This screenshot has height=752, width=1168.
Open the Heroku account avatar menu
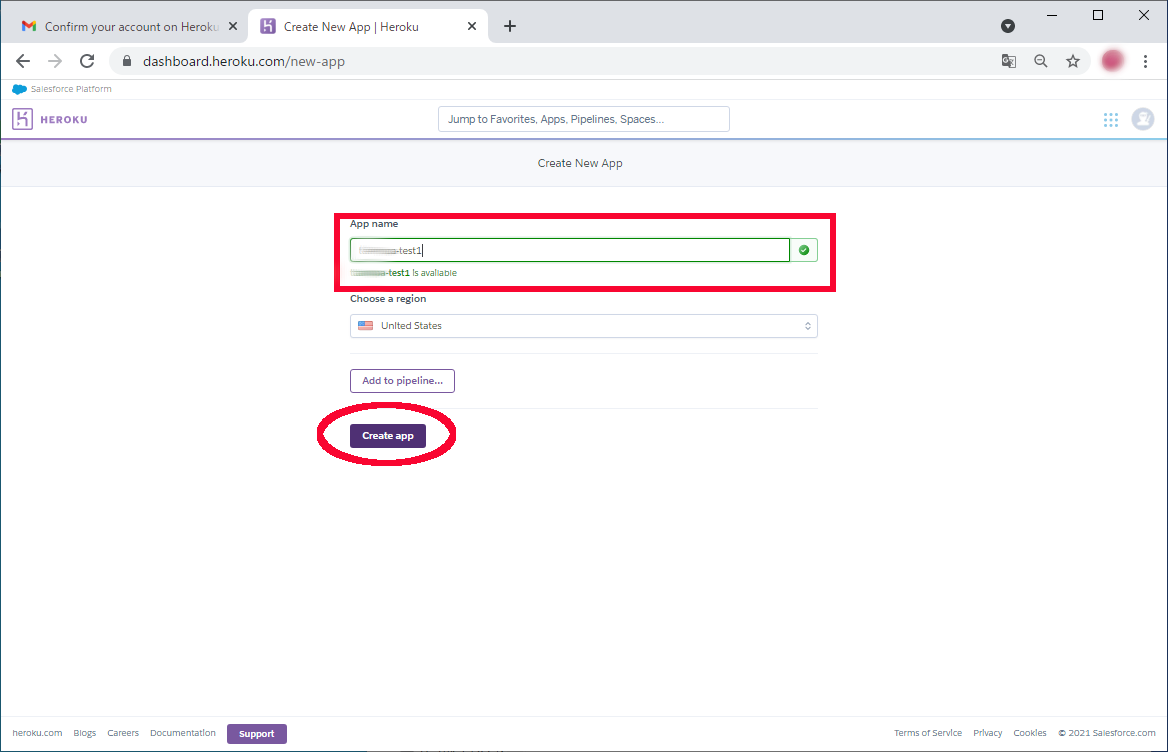[1142, 120]
